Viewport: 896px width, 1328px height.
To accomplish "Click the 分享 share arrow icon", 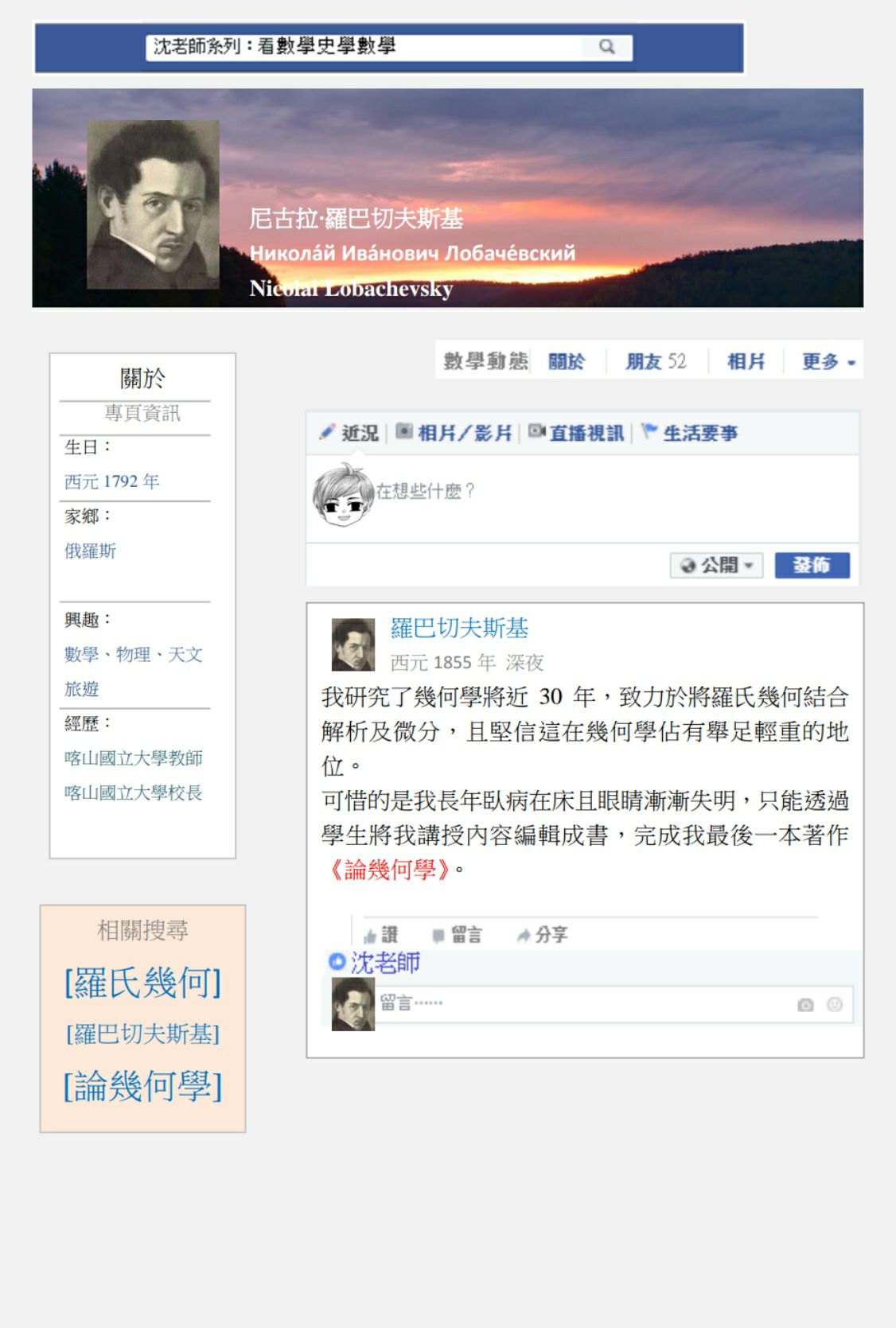I will pyautogui.click(x=524, y=936).
